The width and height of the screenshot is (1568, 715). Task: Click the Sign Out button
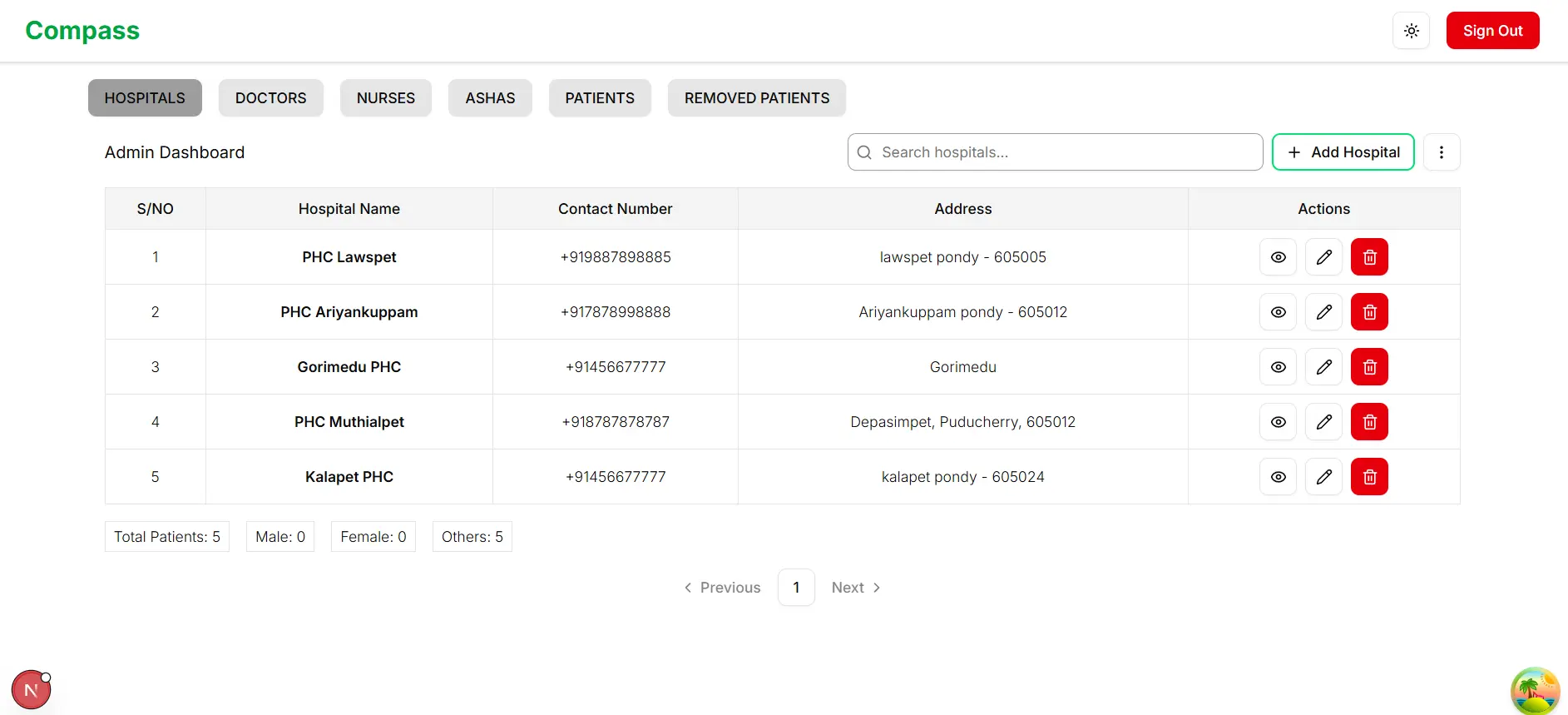click(x=1493, y=31)
